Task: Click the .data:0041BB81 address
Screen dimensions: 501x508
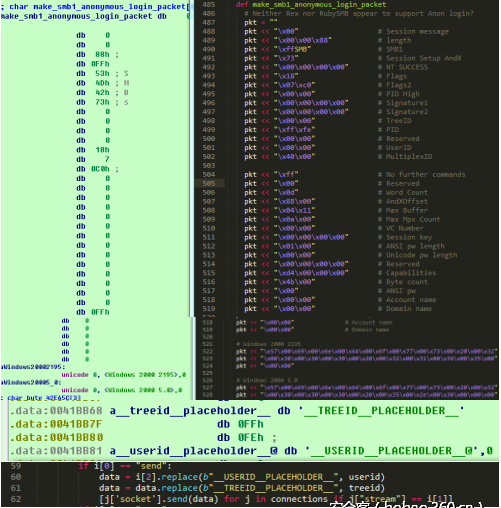Action: [x=56, y=451]
